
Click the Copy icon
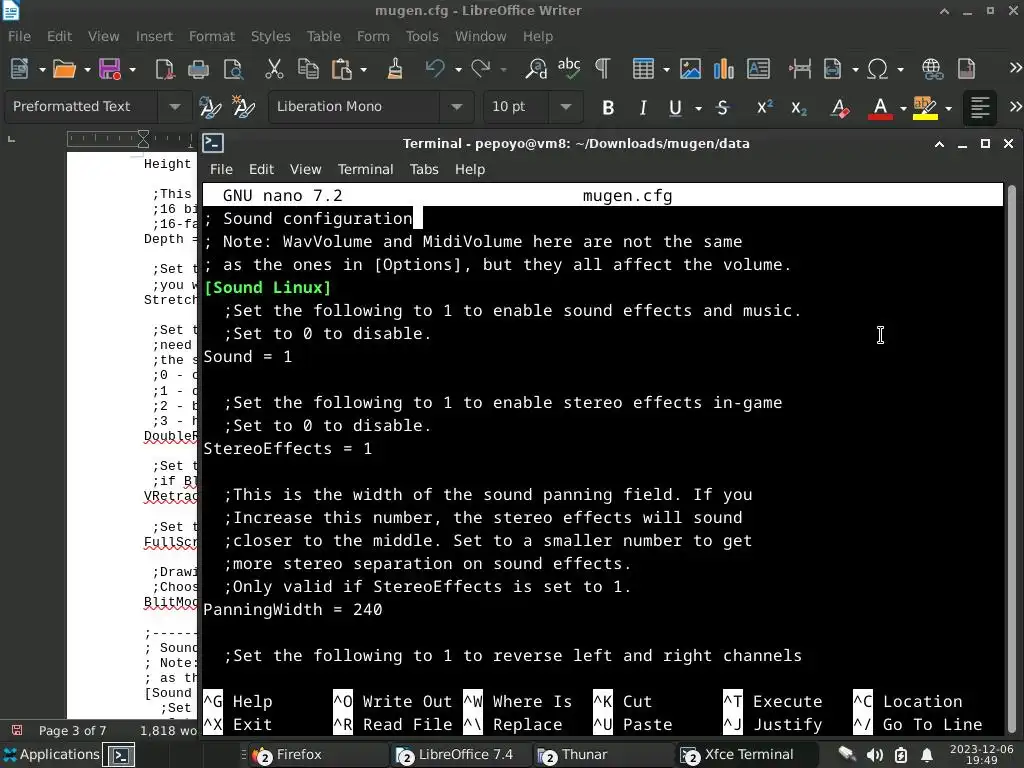(308, 69)
